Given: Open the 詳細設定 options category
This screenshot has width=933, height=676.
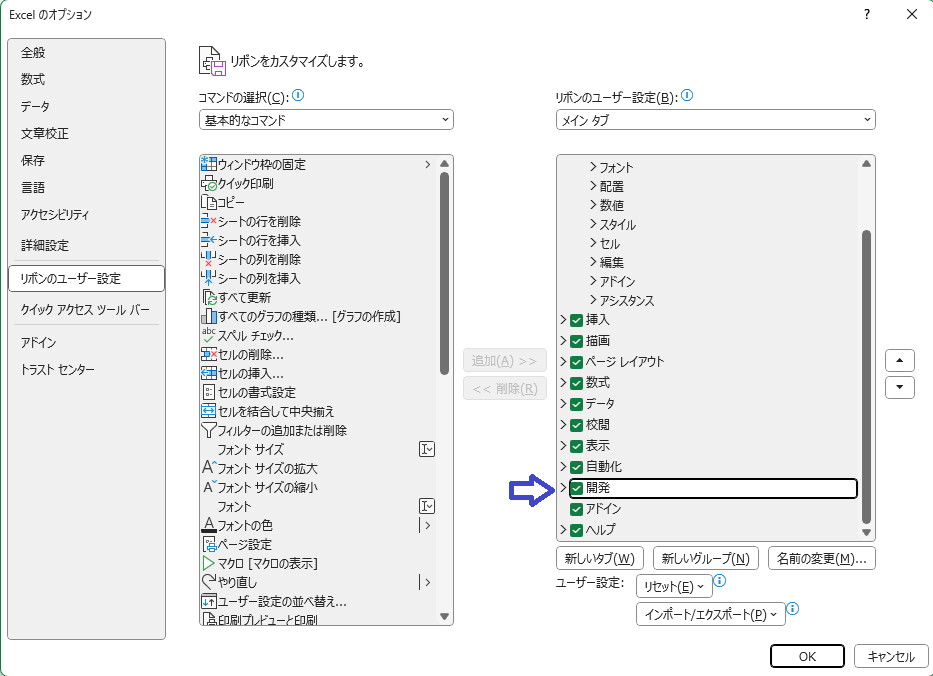Looking at the screenshot, I should pyautogui.click(x=45, y=245).
